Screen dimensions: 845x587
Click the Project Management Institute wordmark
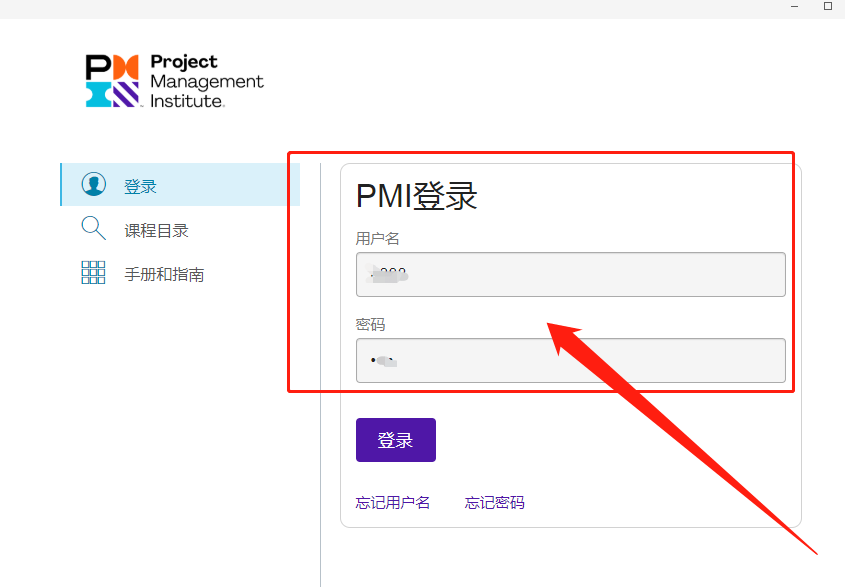(x=206, y=81)
